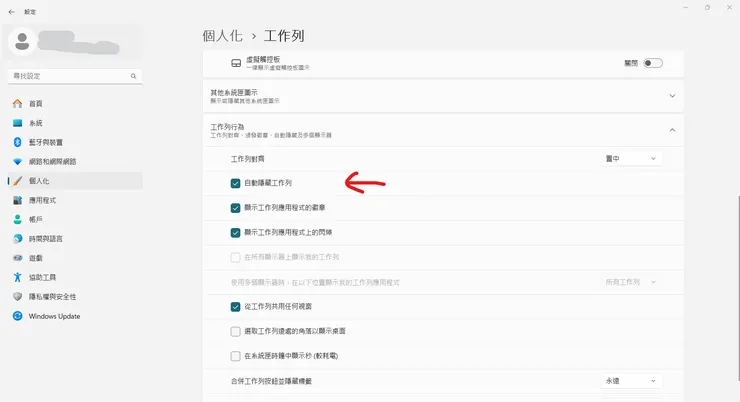Open 應用程式 via its apps icon
Viewport: 740px width, 402px height.
pos(17,200)
